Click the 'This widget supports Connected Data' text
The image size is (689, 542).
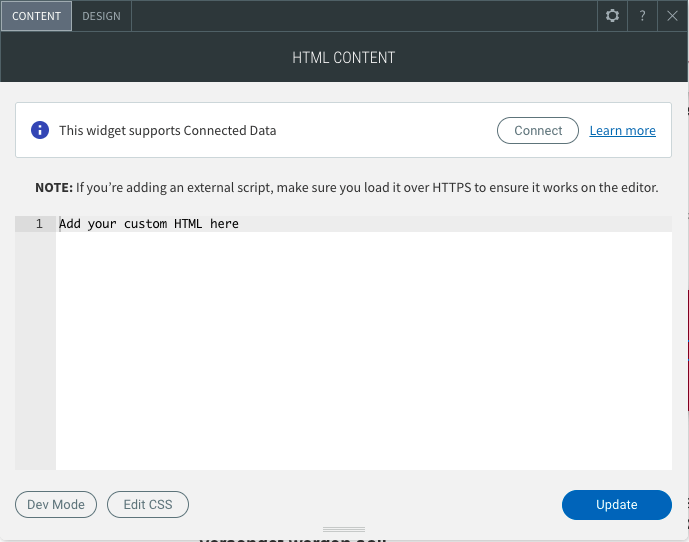tap(167, 130)
